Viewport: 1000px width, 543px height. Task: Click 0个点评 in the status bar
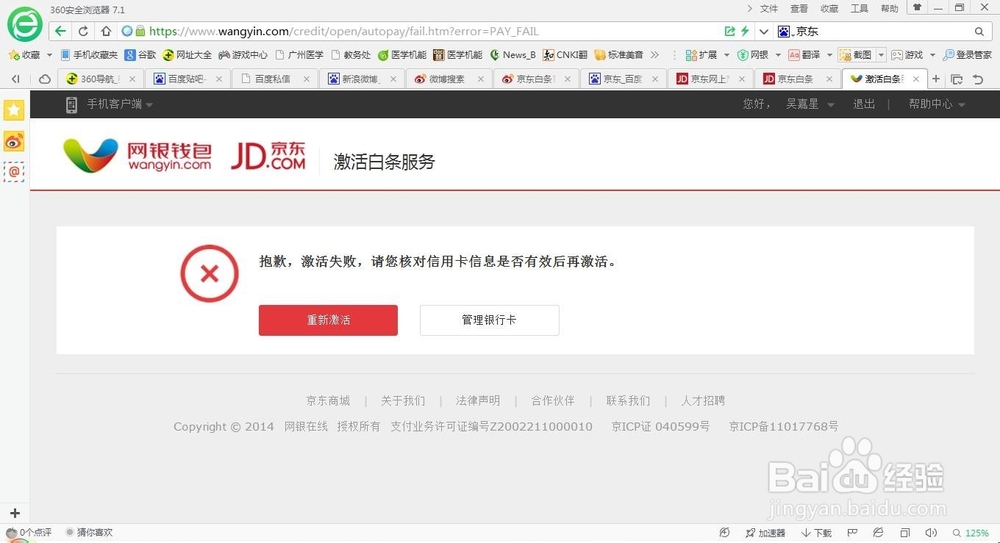coord(29,532)
